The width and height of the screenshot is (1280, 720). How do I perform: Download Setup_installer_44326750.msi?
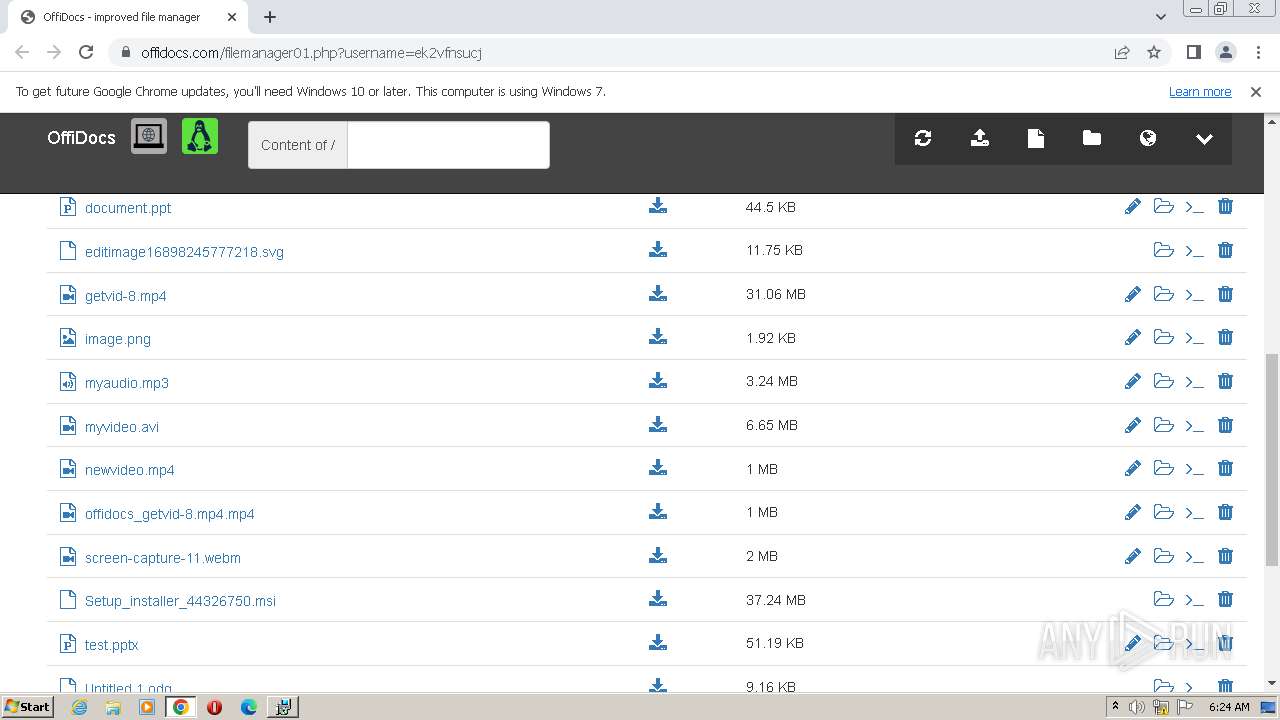658,599
